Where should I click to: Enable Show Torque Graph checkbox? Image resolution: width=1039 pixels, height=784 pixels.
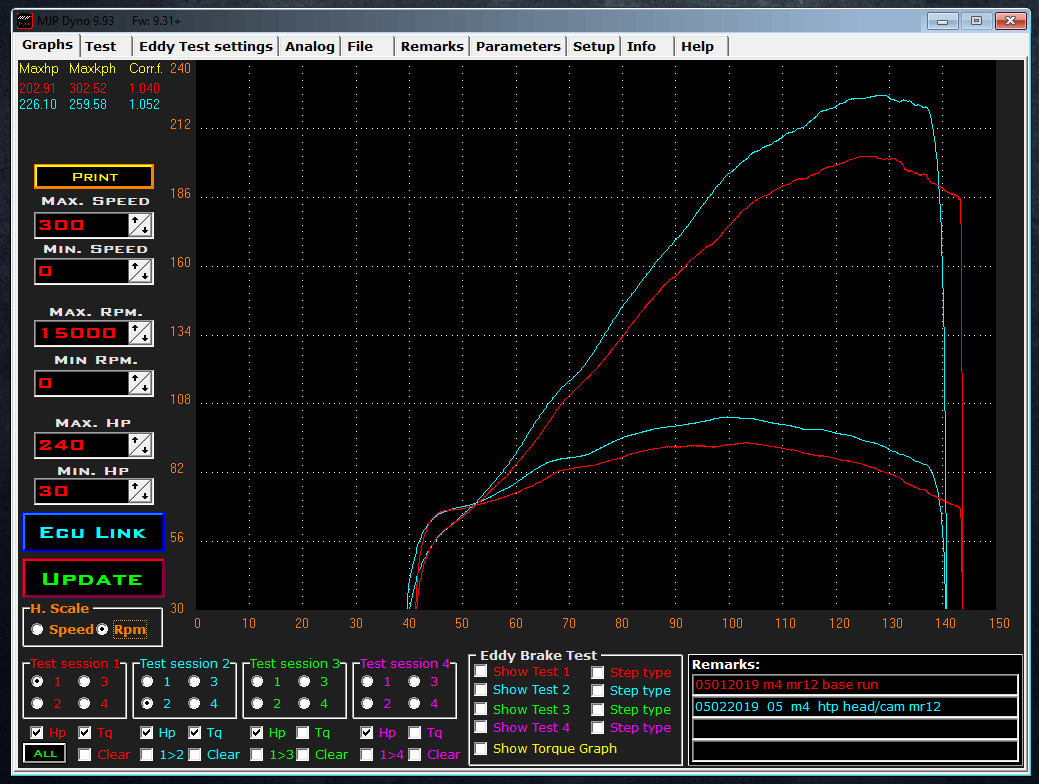coord(481,748)
